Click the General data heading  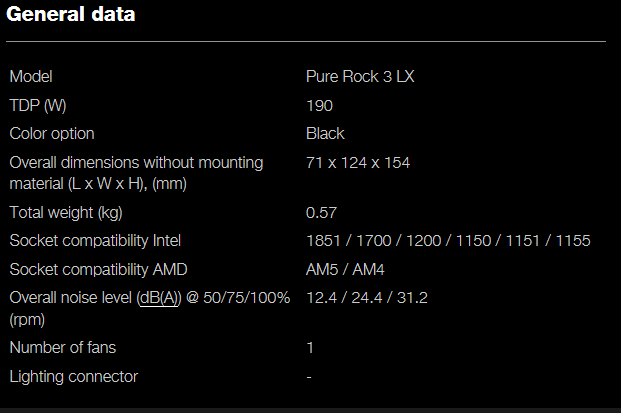pos(70,14)
